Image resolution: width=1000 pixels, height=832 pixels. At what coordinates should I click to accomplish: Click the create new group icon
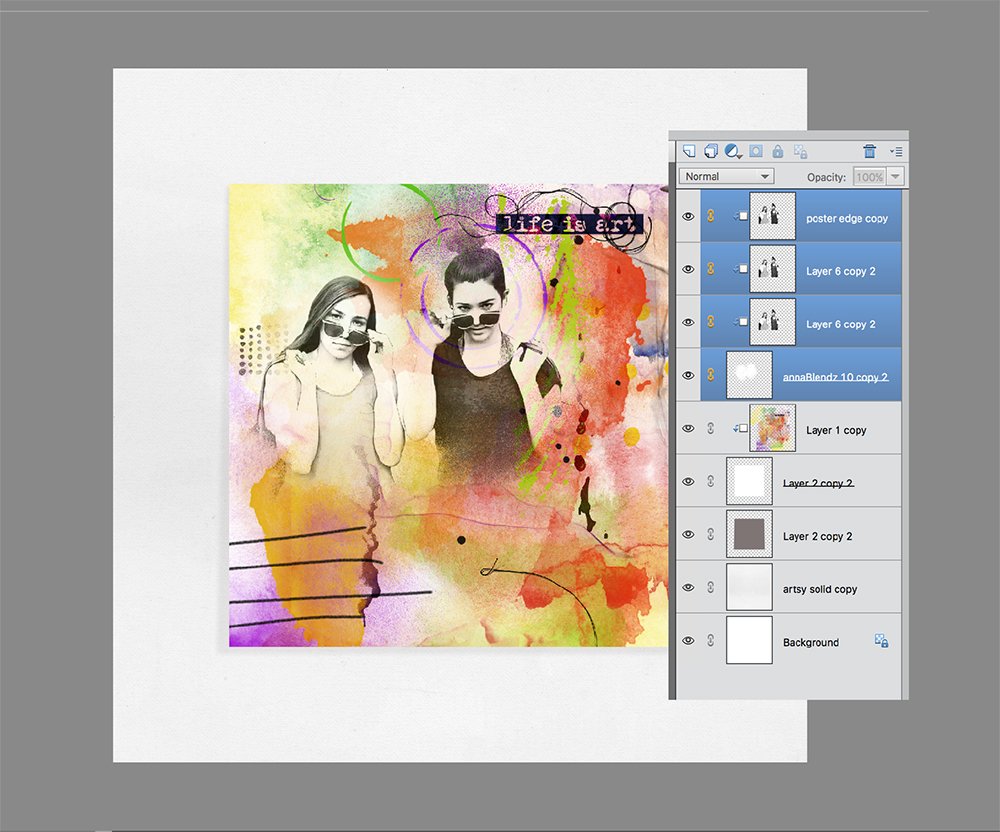click(x=710, y=151)
